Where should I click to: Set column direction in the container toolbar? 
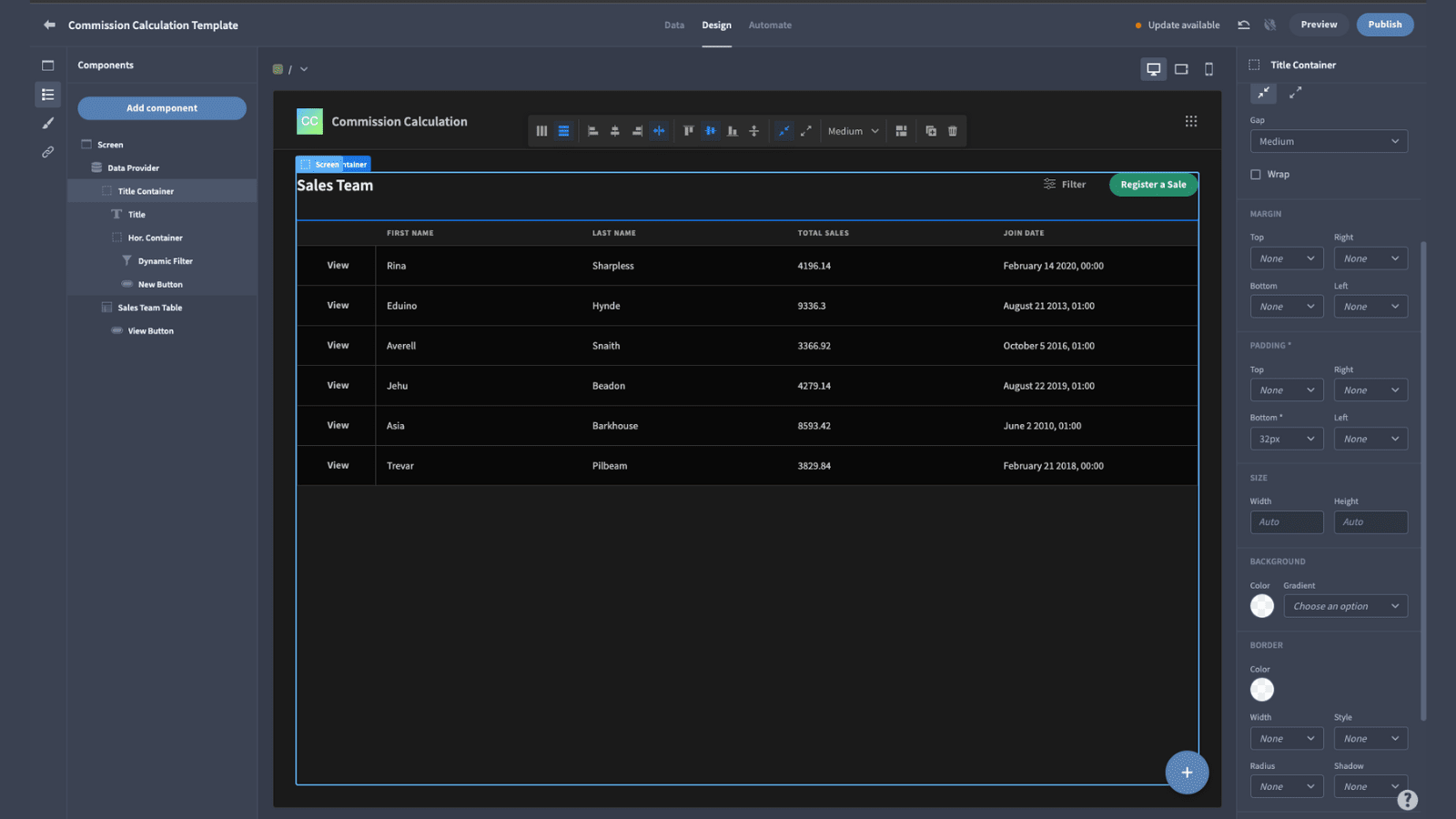point(541,131)
